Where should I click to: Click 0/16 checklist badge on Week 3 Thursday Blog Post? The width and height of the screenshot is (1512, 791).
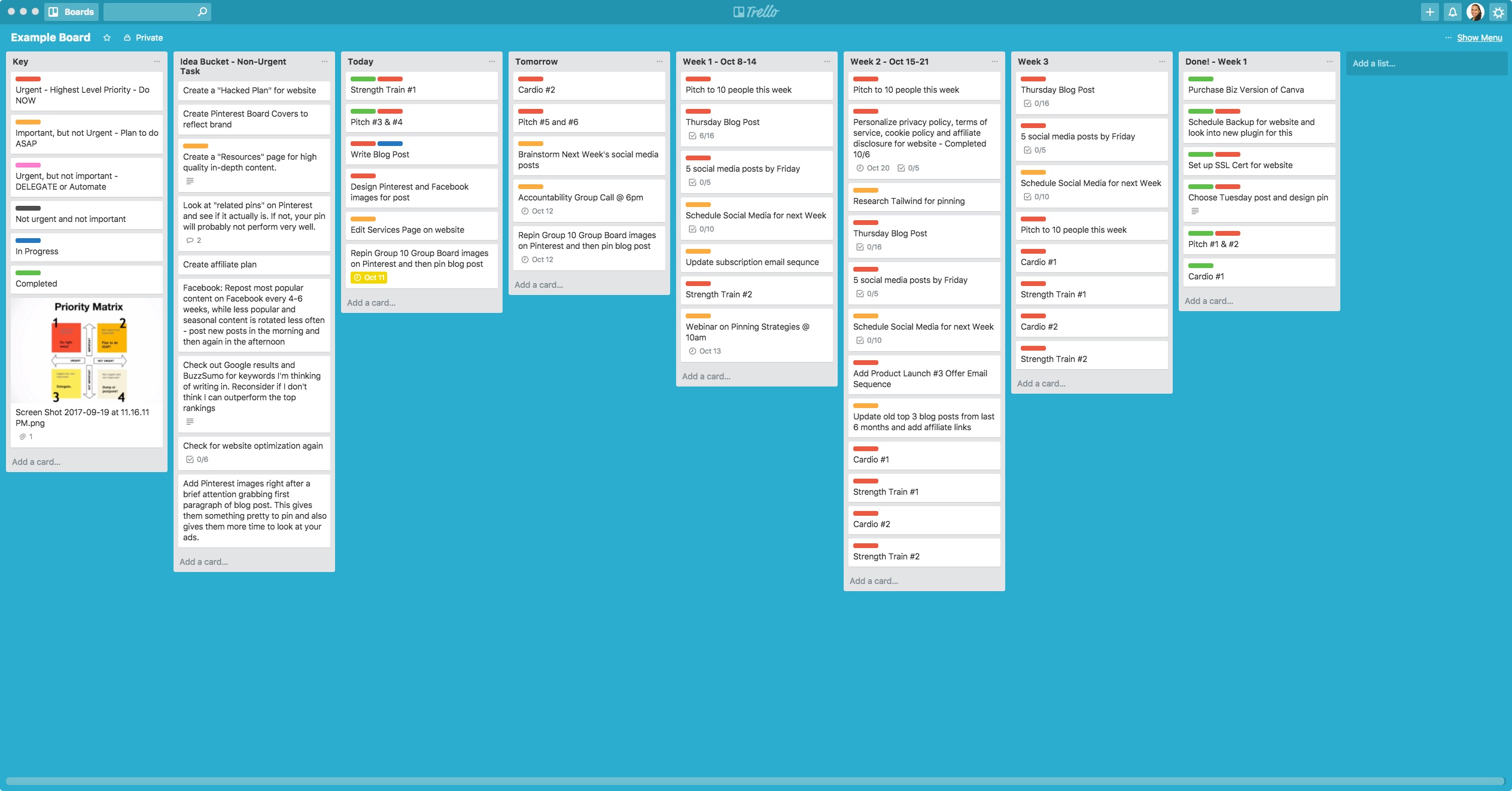pyautogui.click(x=1036, y=104)
